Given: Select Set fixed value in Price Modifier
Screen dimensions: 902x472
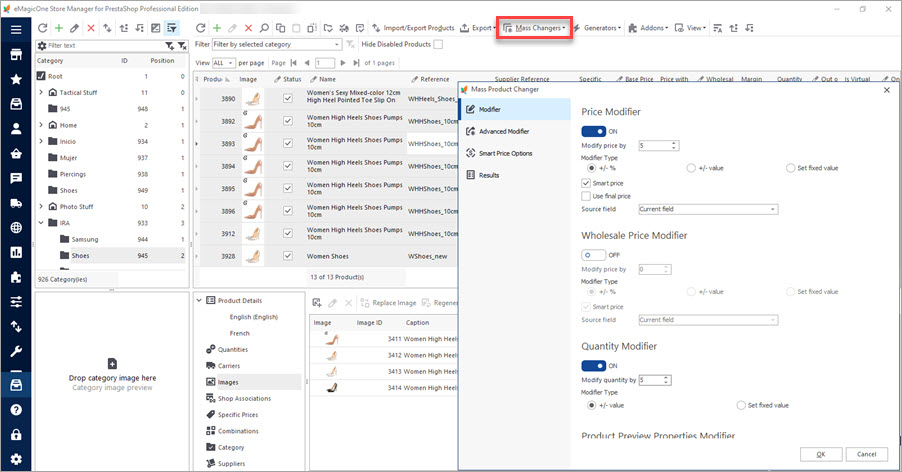Looking at the screenshot, I should click(791, 168).
